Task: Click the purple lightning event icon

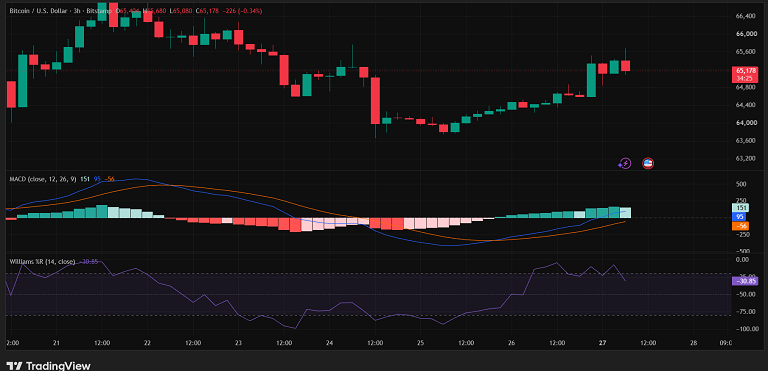Action: pos(625,164)
